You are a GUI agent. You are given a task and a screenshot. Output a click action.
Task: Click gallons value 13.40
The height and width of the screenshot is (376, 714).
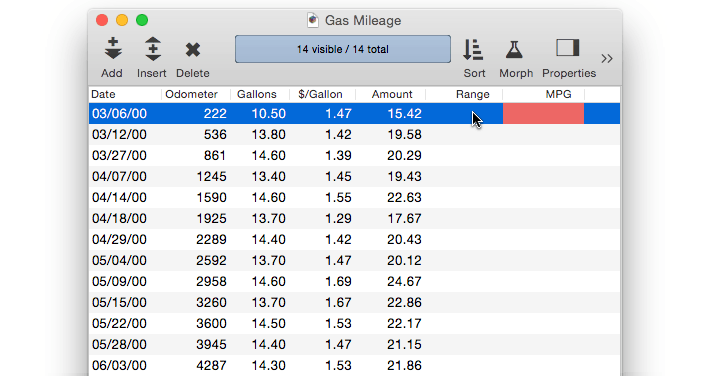[x=269, y=176]
